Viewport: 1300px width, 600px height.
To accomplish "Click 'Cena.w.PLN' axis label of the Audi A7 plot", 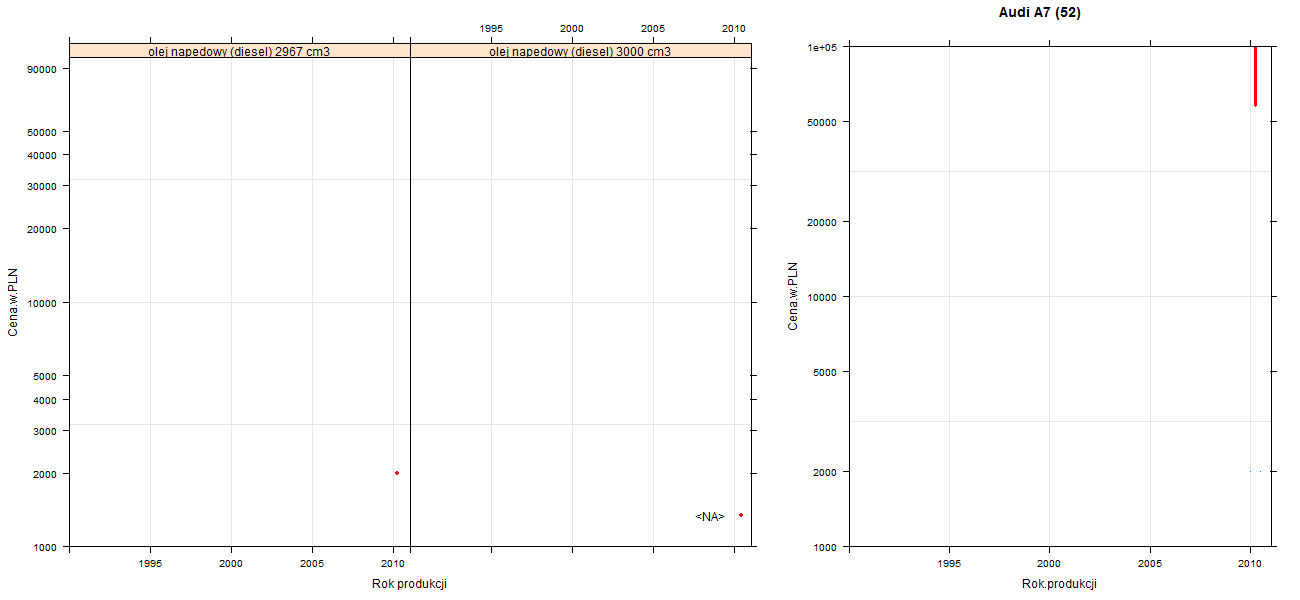I will 793,296.
